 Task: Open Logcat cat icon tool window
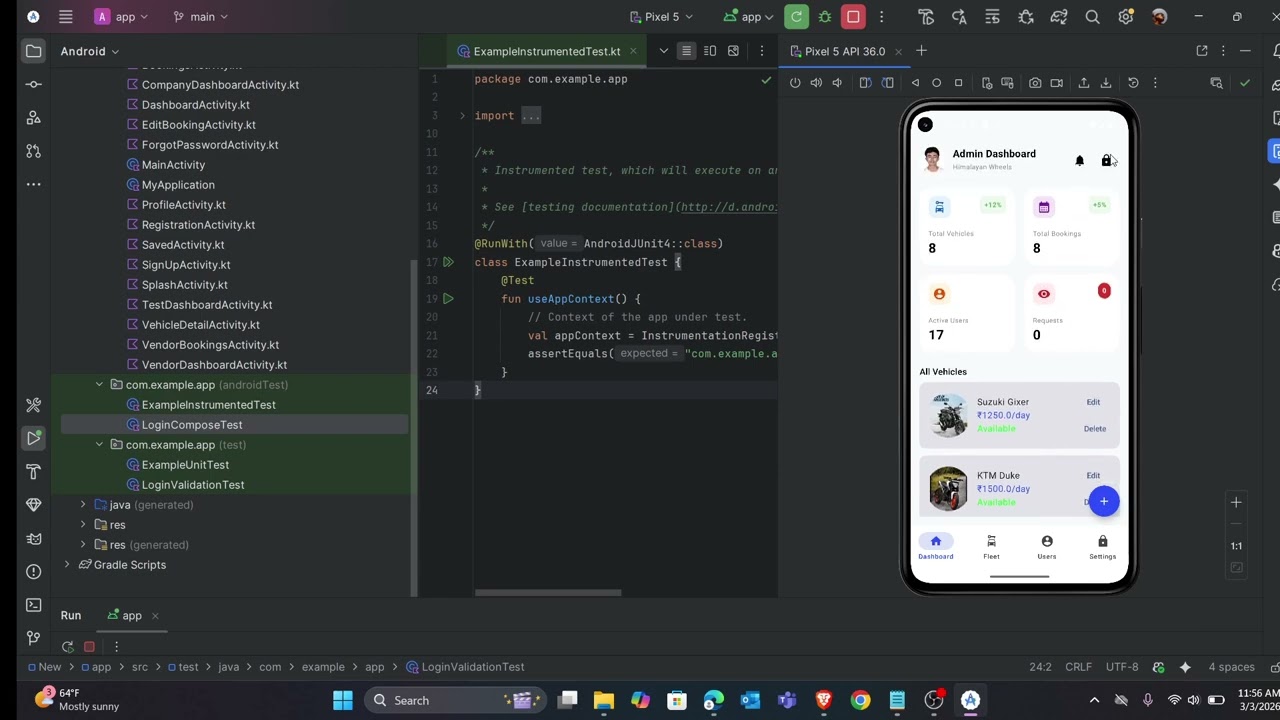(33, 539)
